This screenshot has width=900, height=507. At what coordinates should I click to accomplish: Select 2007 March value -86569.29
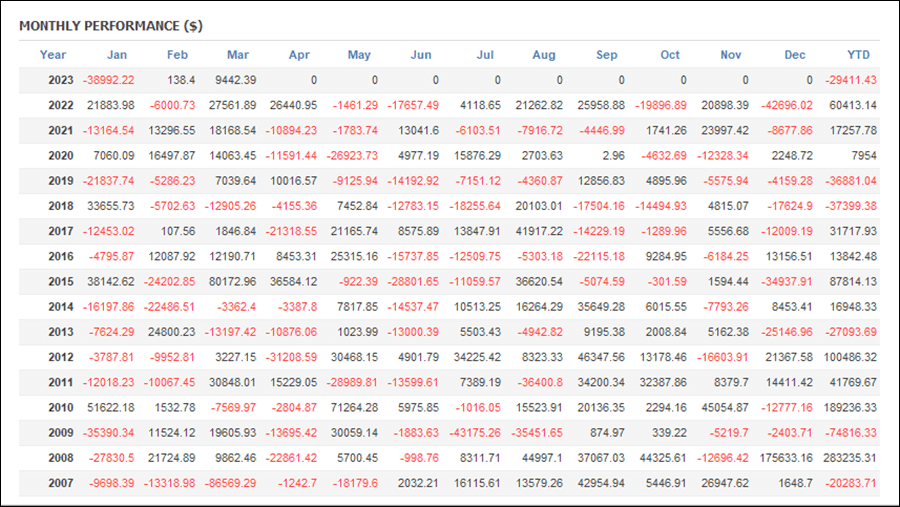click(x=230, y=483)
